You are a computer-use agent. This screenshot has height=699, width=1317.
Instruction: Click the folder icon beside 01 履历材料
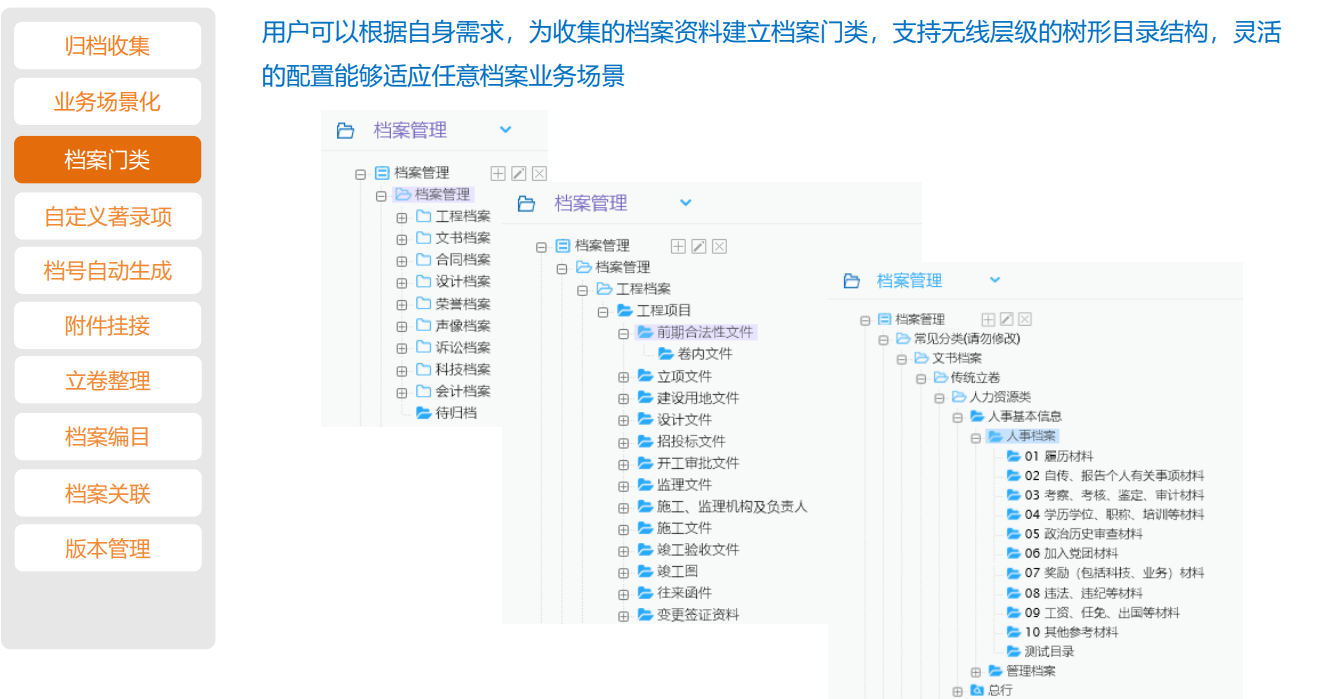pos(1013,456)
